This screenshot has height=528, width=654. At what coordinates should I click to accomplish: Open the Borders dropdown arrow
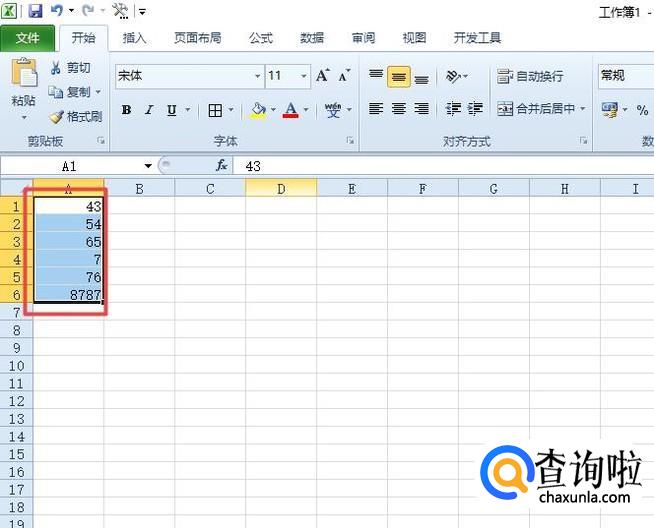231,110
